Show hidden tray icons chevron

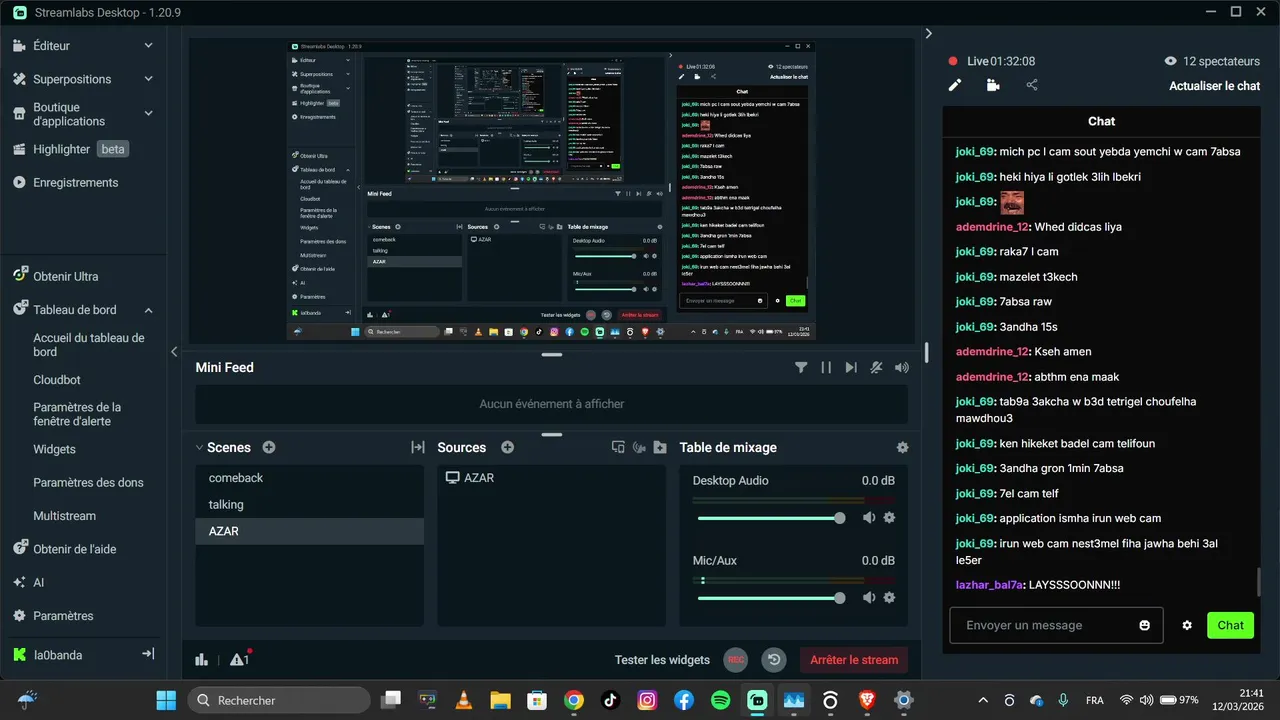(983, 700)
